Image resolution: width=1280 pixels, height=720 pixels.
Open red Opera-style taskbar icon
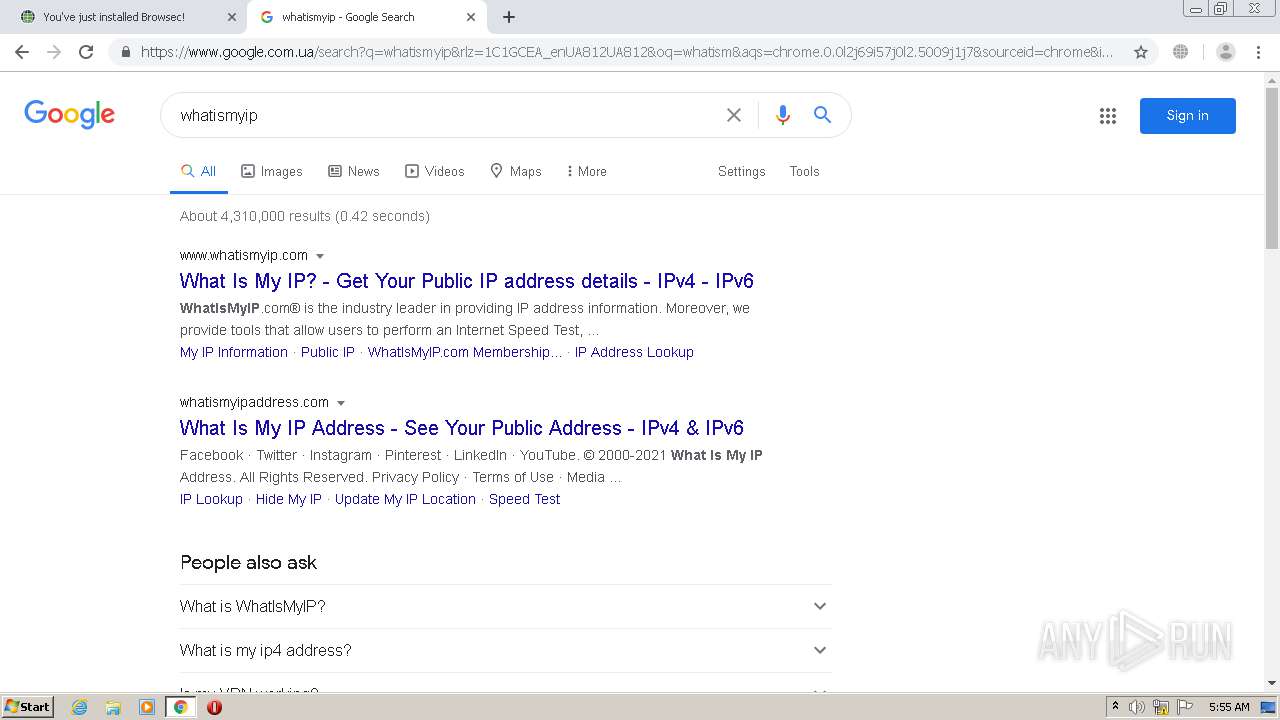click(x=214, y=707)
